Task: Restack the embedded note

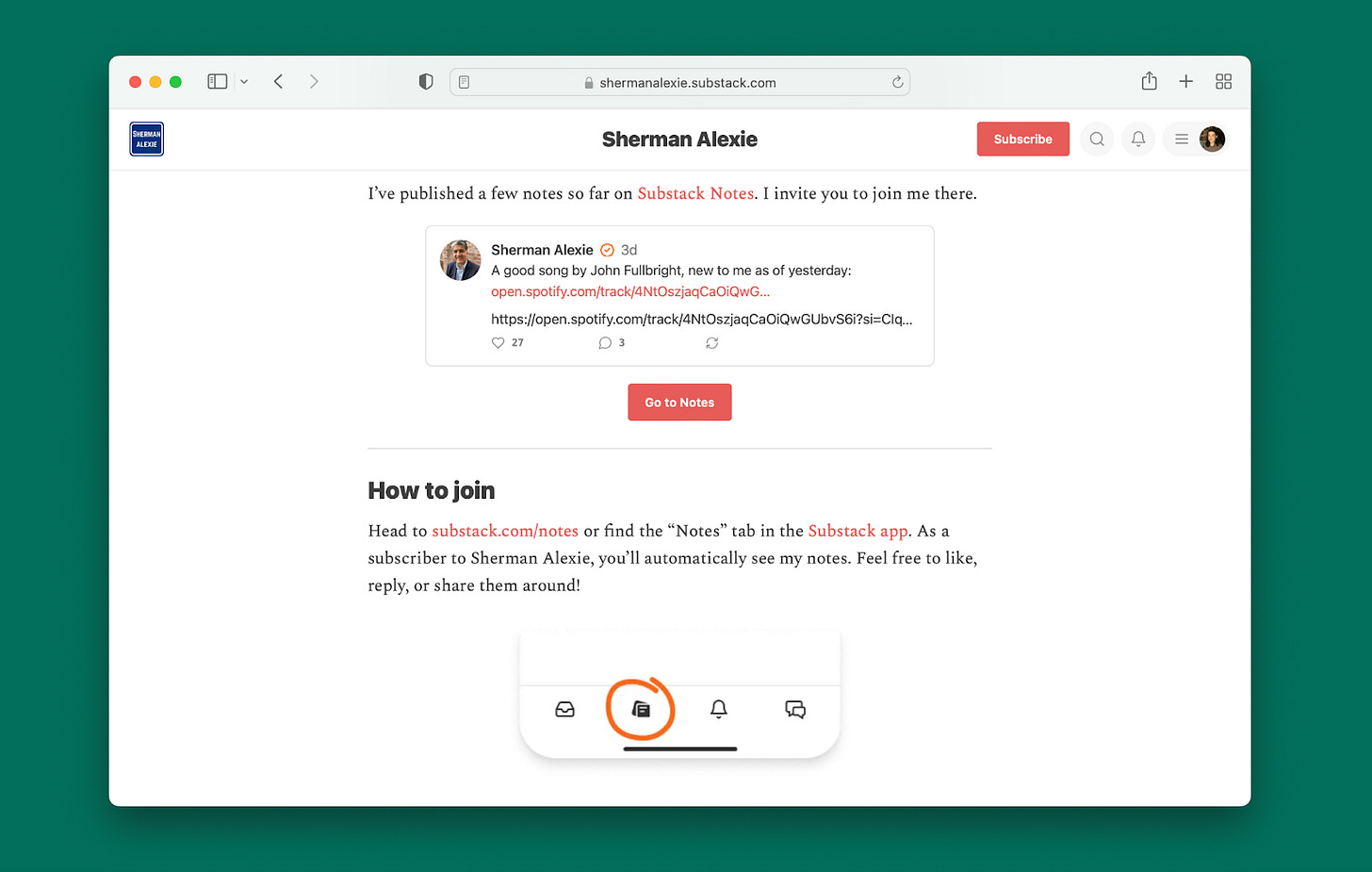Action: click(711, 343)
